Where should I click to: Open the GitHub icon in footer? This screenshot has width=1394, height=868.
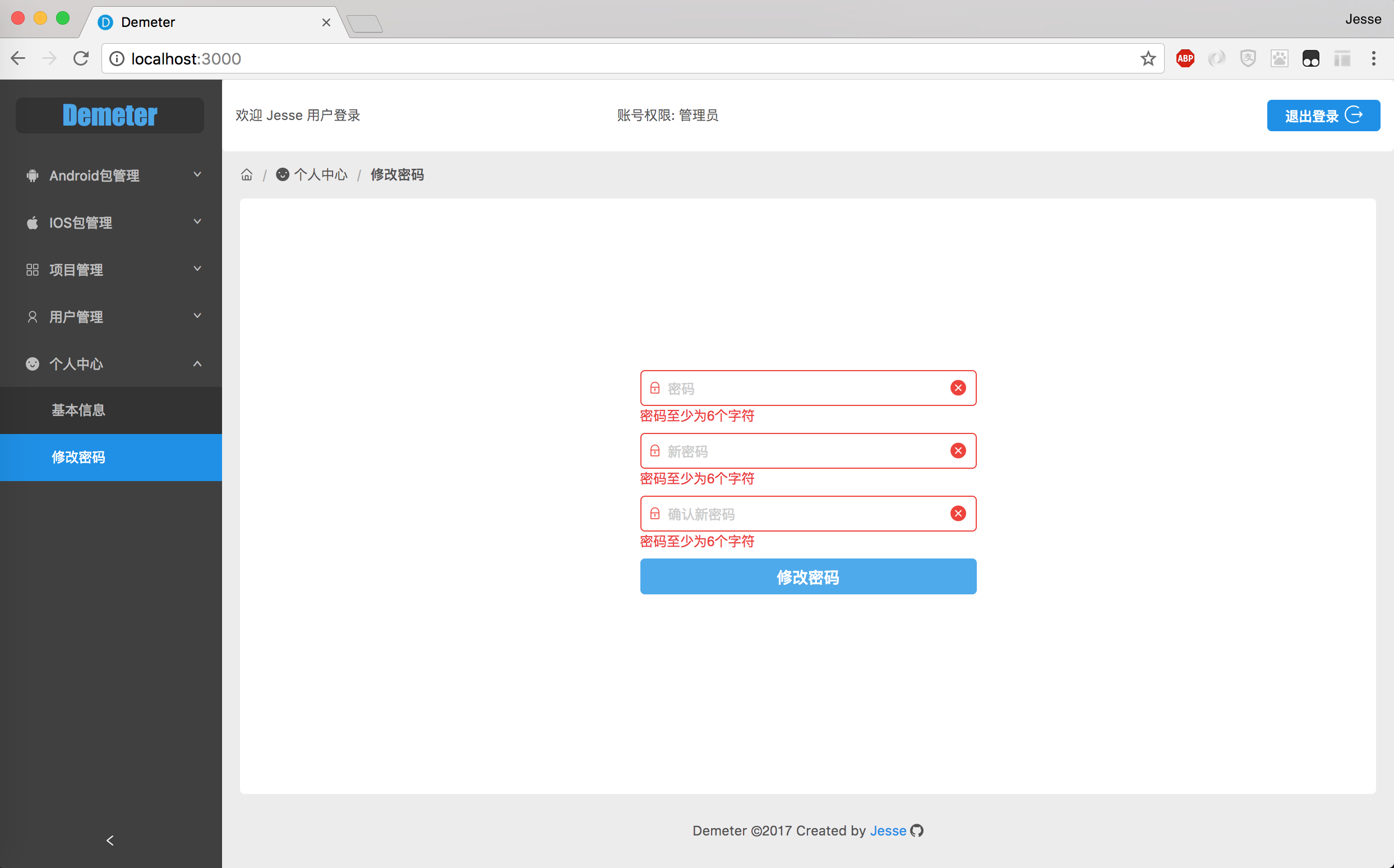point(917,830)
